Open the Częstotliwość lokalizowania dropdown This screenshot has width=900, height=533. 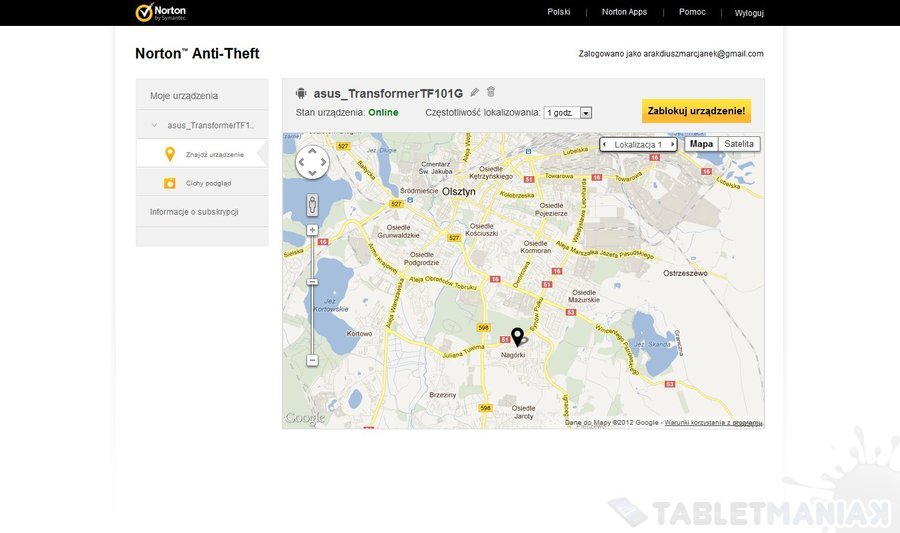coord(568,112)
